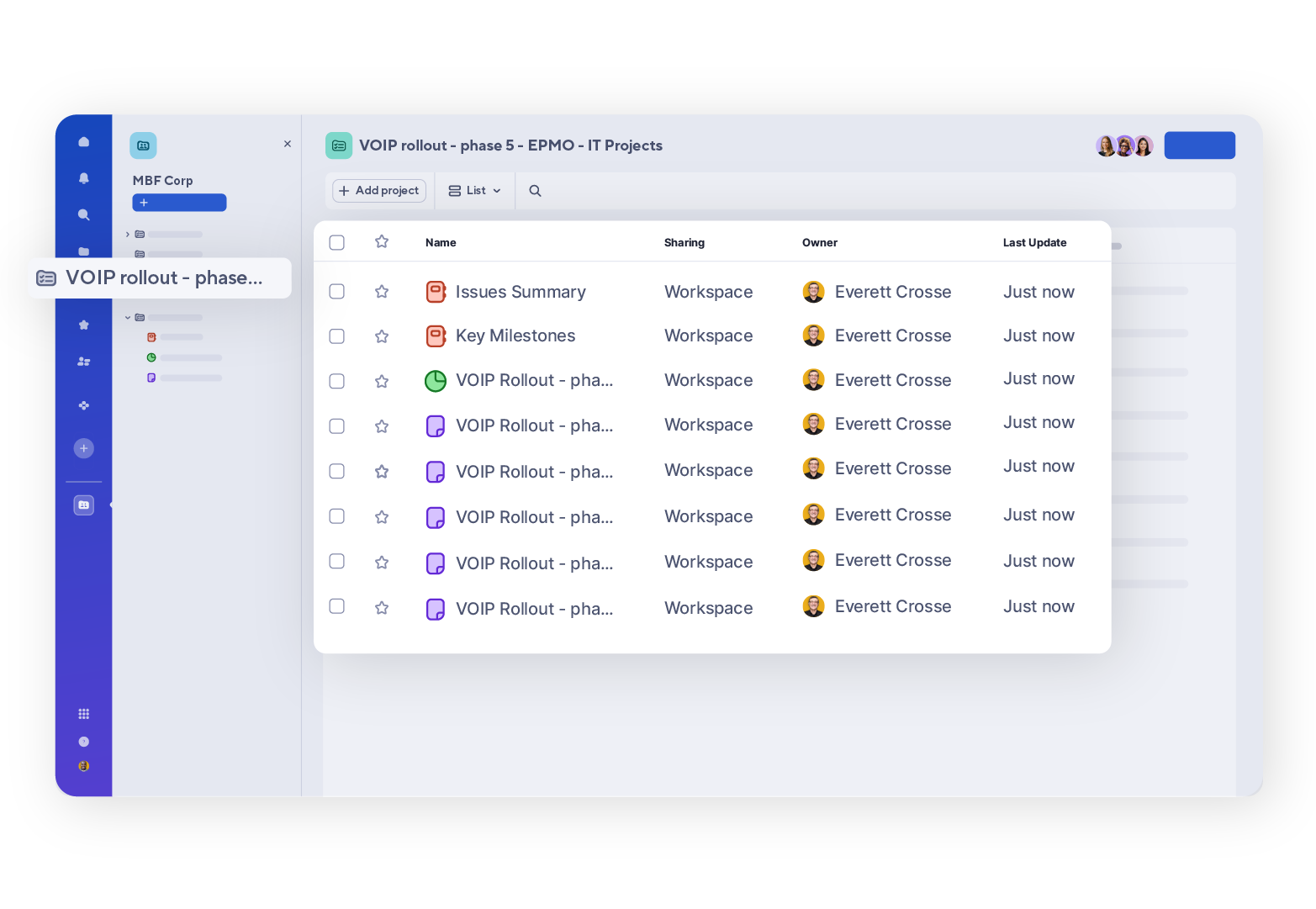Open the notifications bell in the sidebar
1316x909 pixels.
pos(84,177)
